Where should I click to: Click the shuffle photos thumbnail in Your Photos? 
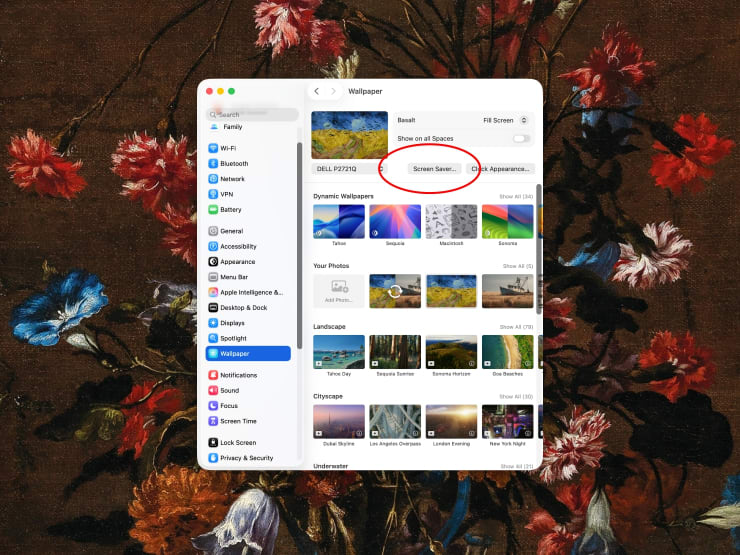395,291
